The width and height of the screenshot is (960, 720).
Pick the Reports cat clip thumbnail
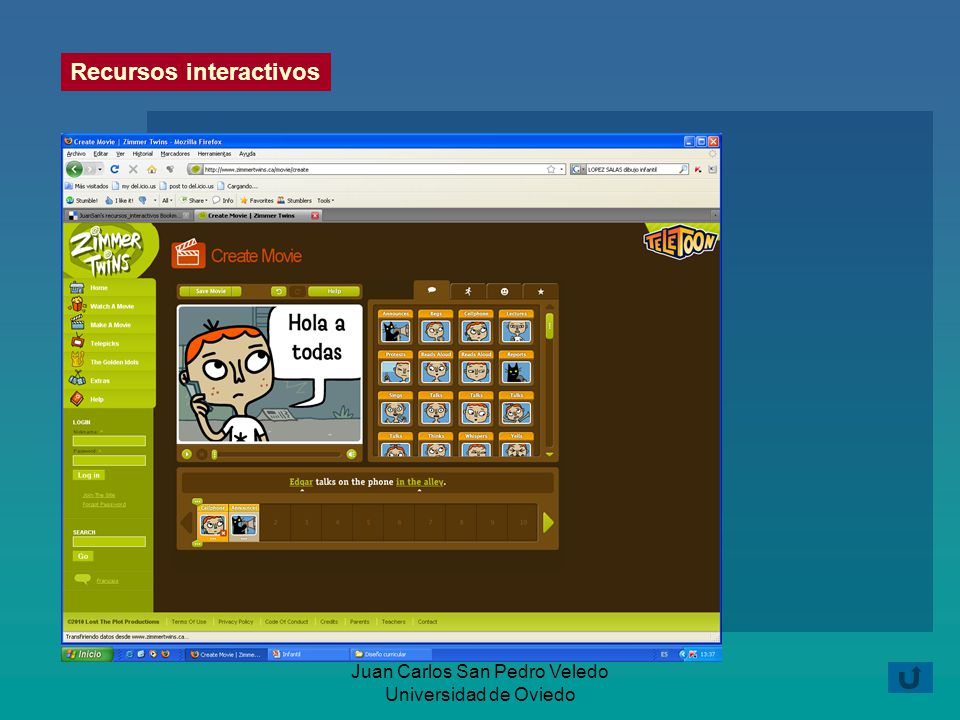[x=516, y=367]
